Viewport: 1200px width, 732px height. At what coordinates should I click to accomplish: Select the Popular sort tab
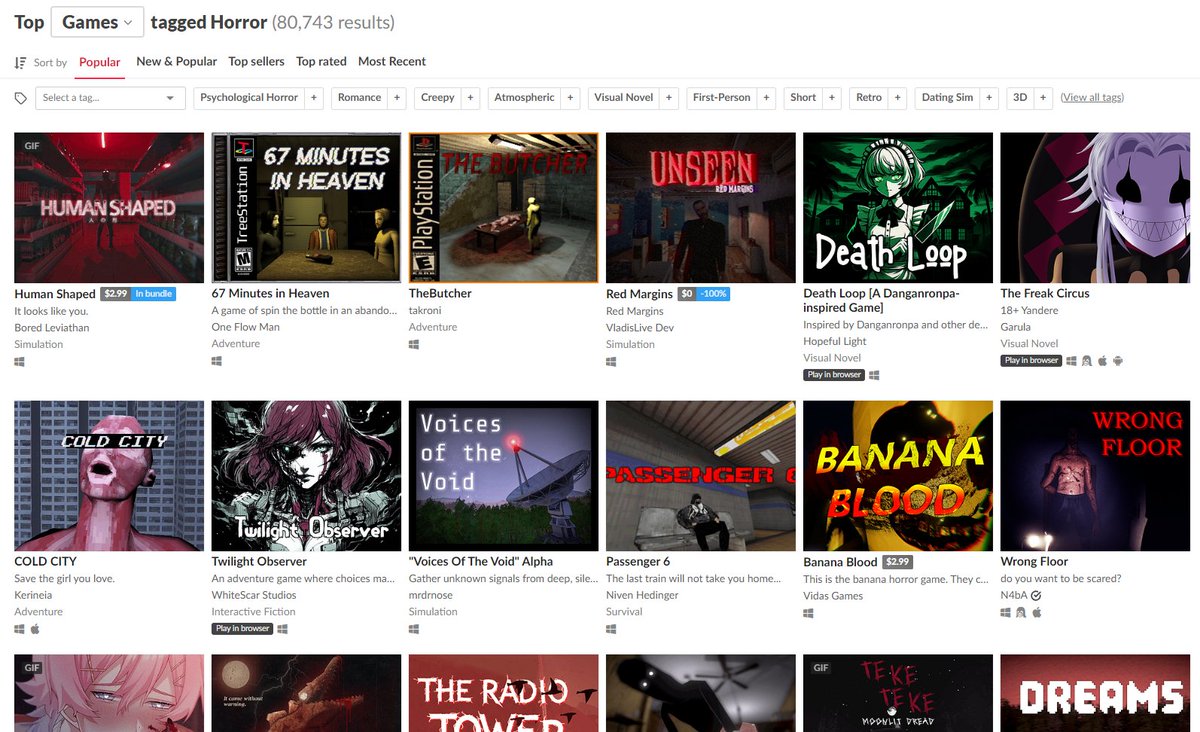click(100, 62)
